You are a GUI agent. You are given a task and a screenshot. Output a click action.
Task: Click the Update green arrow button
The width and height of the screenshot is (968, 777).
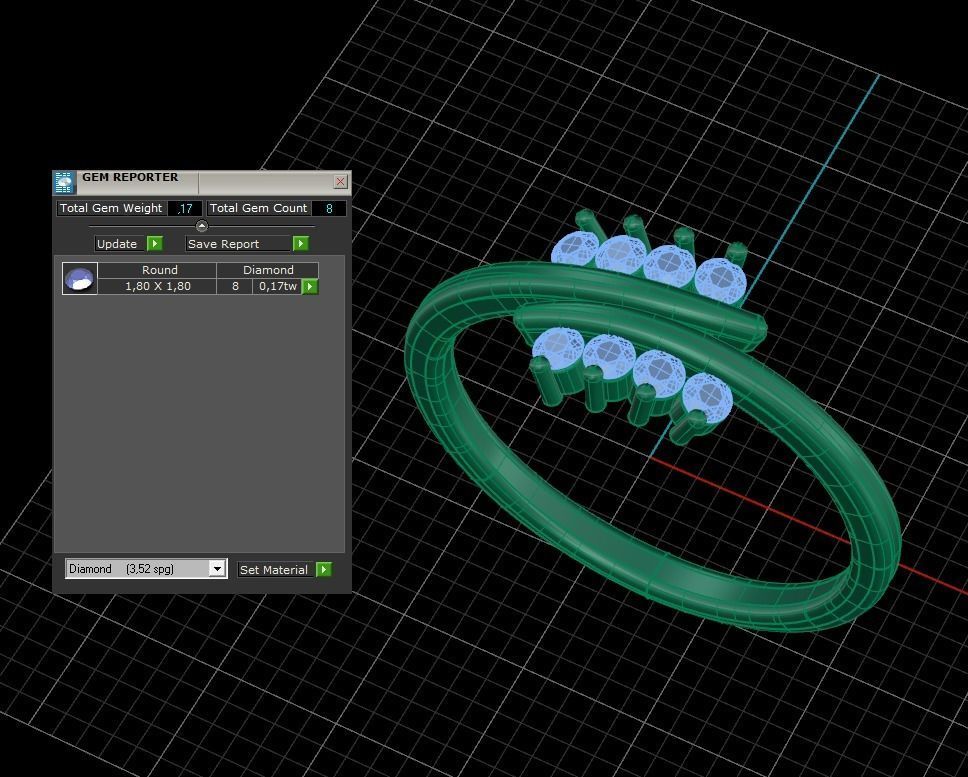click(155, 244)
